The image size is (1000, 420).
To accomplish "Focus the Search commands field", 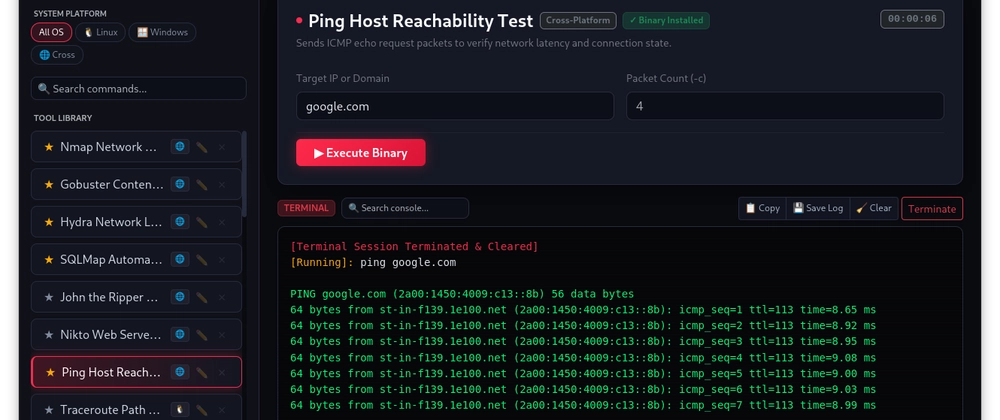I will [x=138, y=89].
